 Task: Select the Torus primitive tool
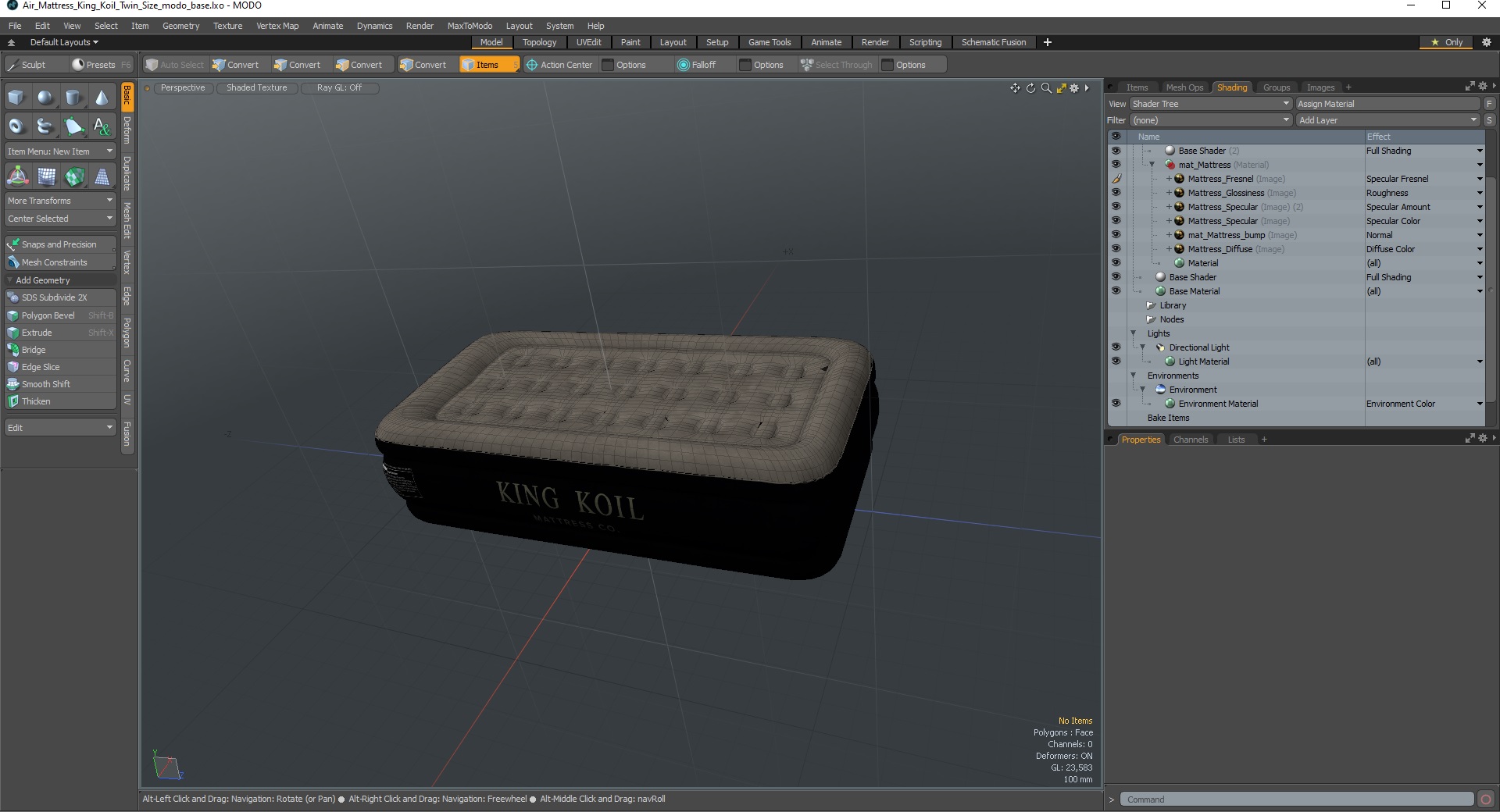point(16,126)
